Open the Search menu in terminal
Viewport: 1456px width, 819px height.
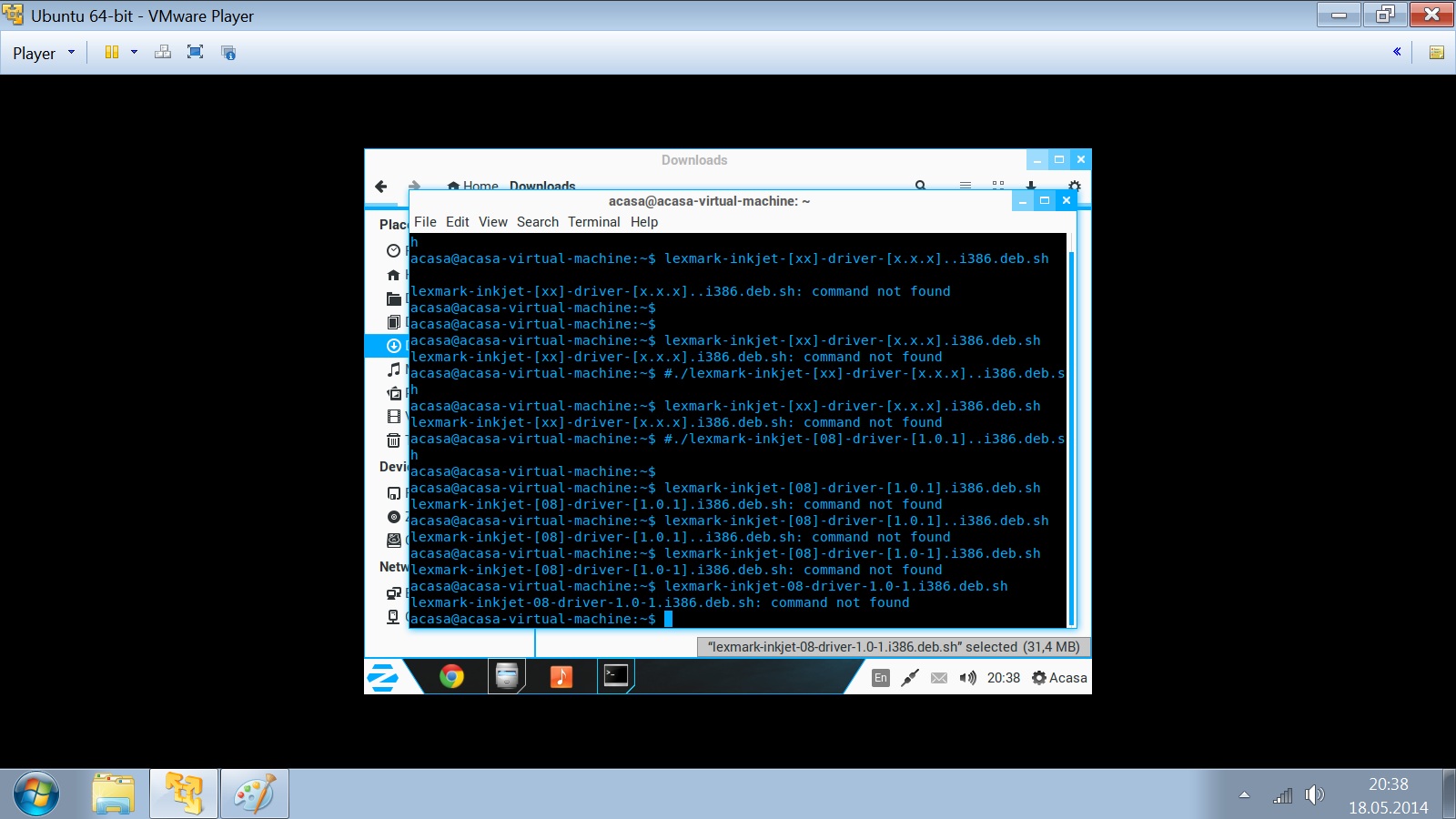[x=537, y=222]
